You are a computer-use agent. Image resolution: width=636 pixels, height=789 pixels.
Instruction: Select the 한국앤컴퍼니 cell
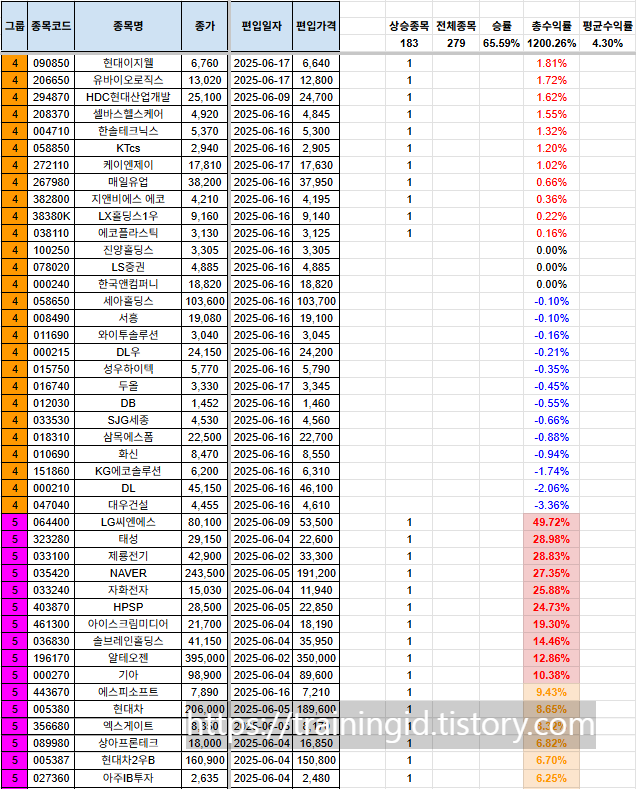click(x=128, y=284)
